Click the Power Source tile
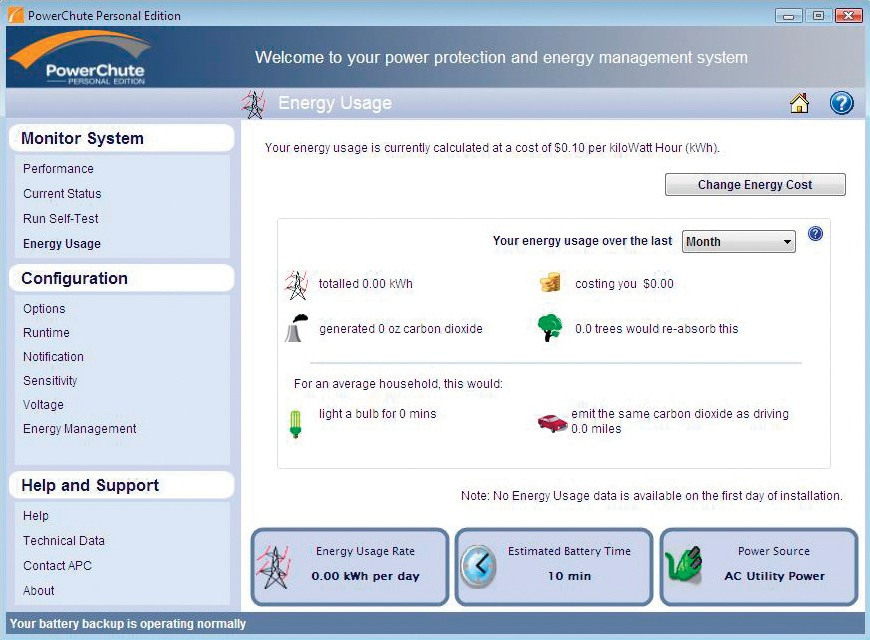The image size is (870, 640). pos(758,566)
